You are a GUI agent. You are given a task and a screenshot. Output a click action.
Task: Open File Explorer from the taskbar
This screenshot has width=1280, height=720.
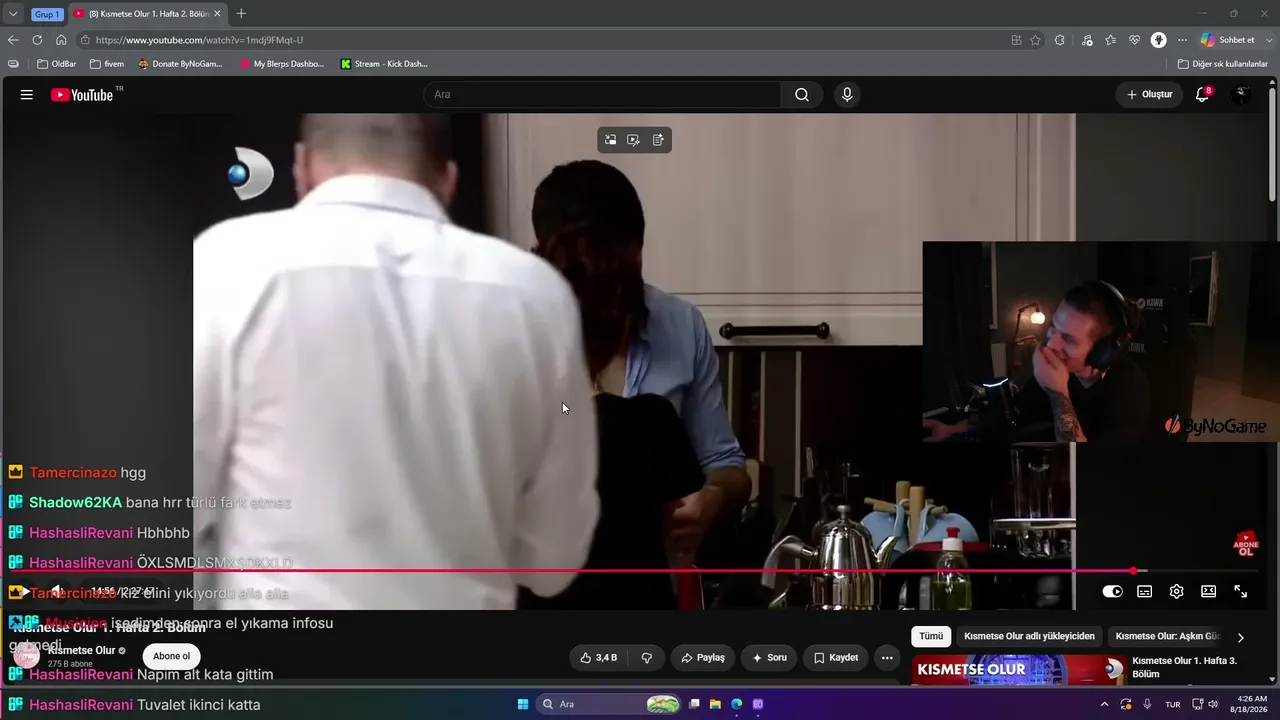pyautogui.click(x=716, y=704)
